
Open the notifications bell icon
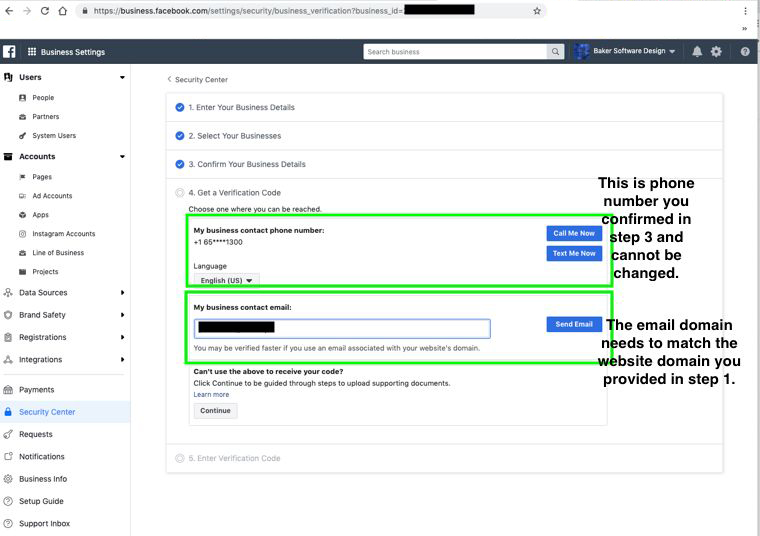tap(697, 51)
